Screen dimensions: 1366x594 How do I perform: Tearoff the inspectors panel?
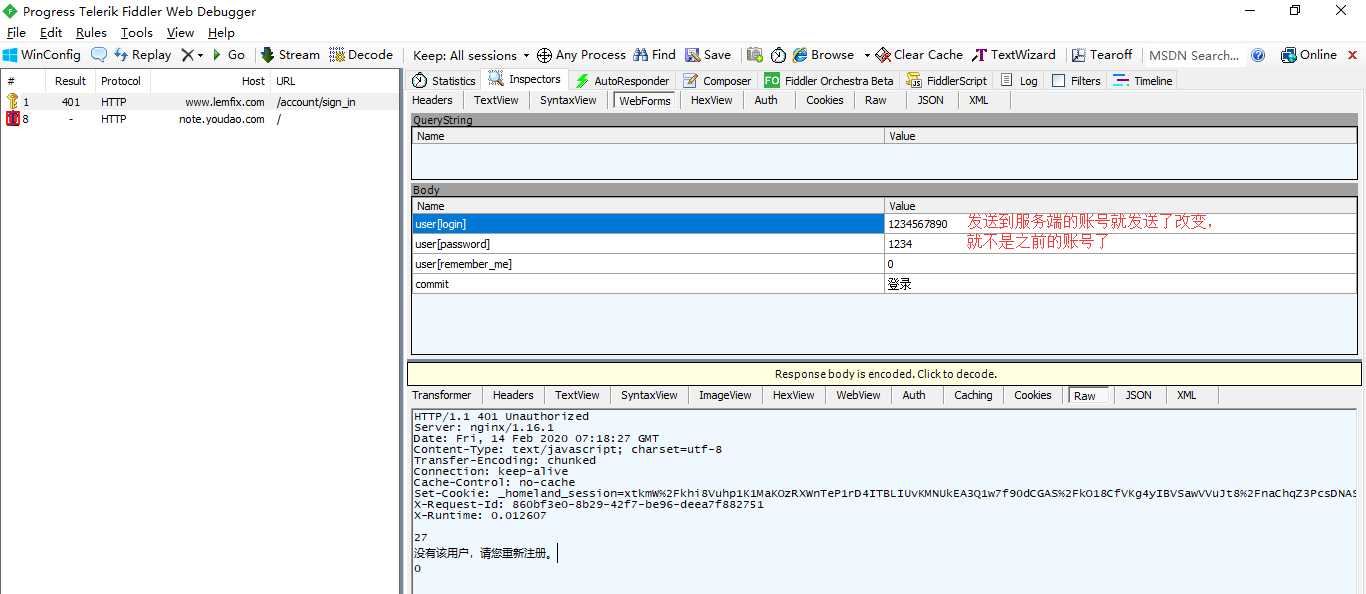coord(1101,55)
